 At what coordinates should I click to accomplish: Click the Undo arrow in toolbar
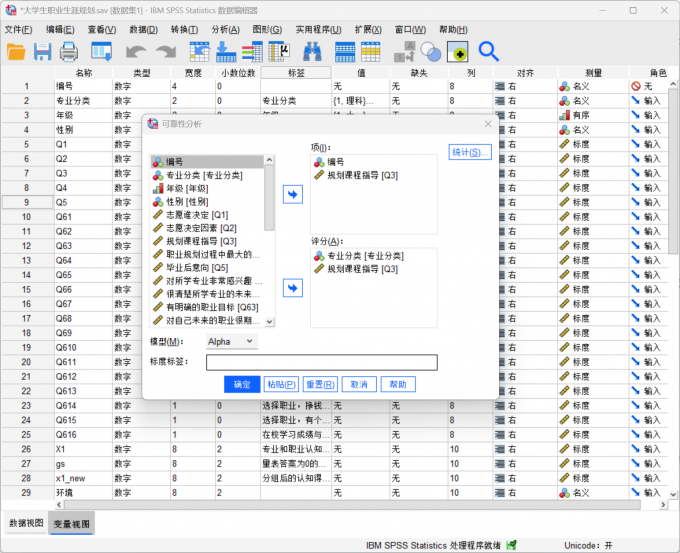point(135,51)
